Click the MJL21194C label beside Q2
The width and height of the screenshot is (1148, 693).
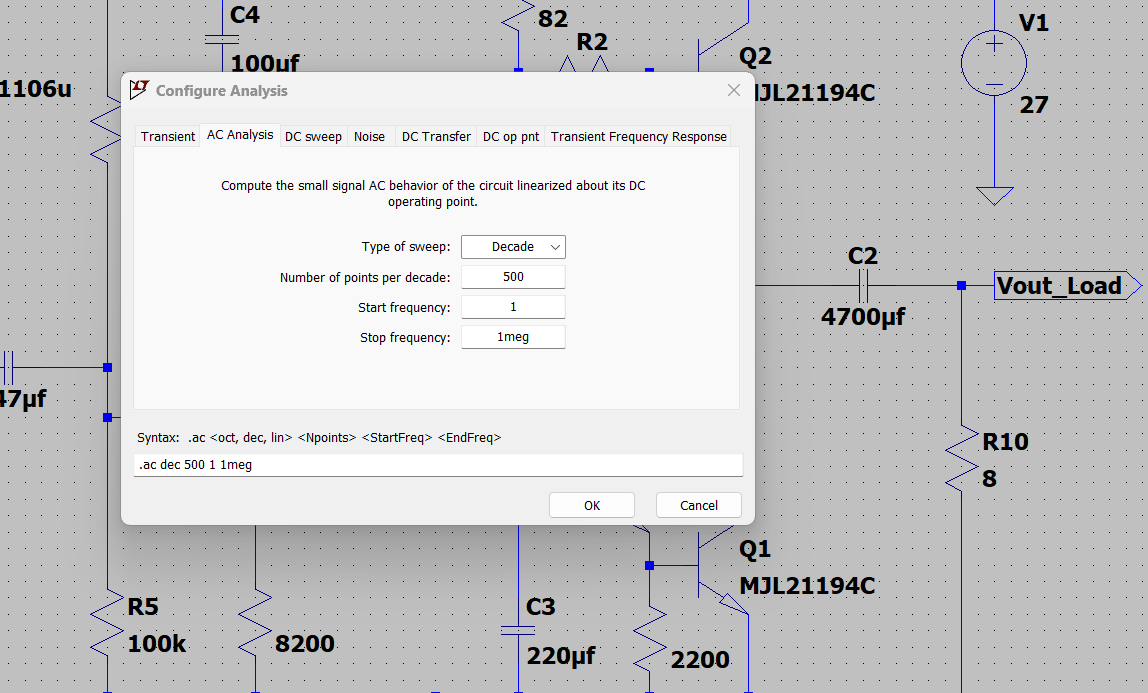coord(813,93)
